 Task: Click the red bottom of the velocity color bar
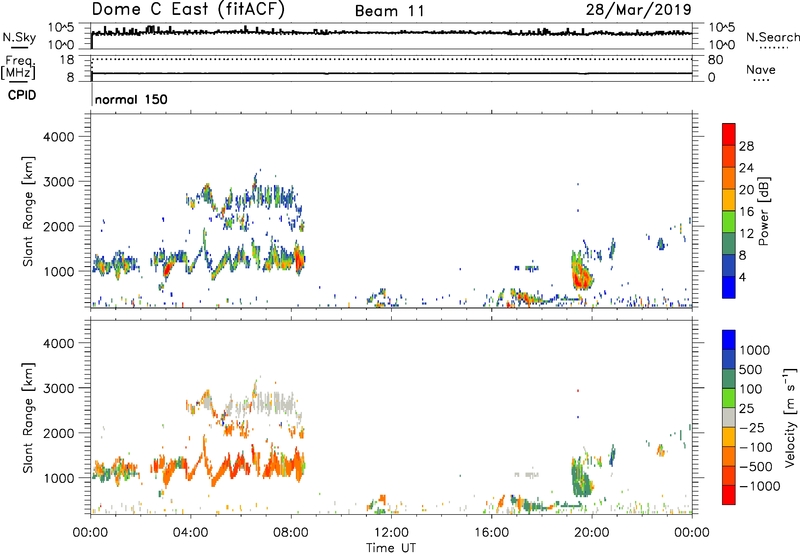pyautogui.click(x=729, y=495)
